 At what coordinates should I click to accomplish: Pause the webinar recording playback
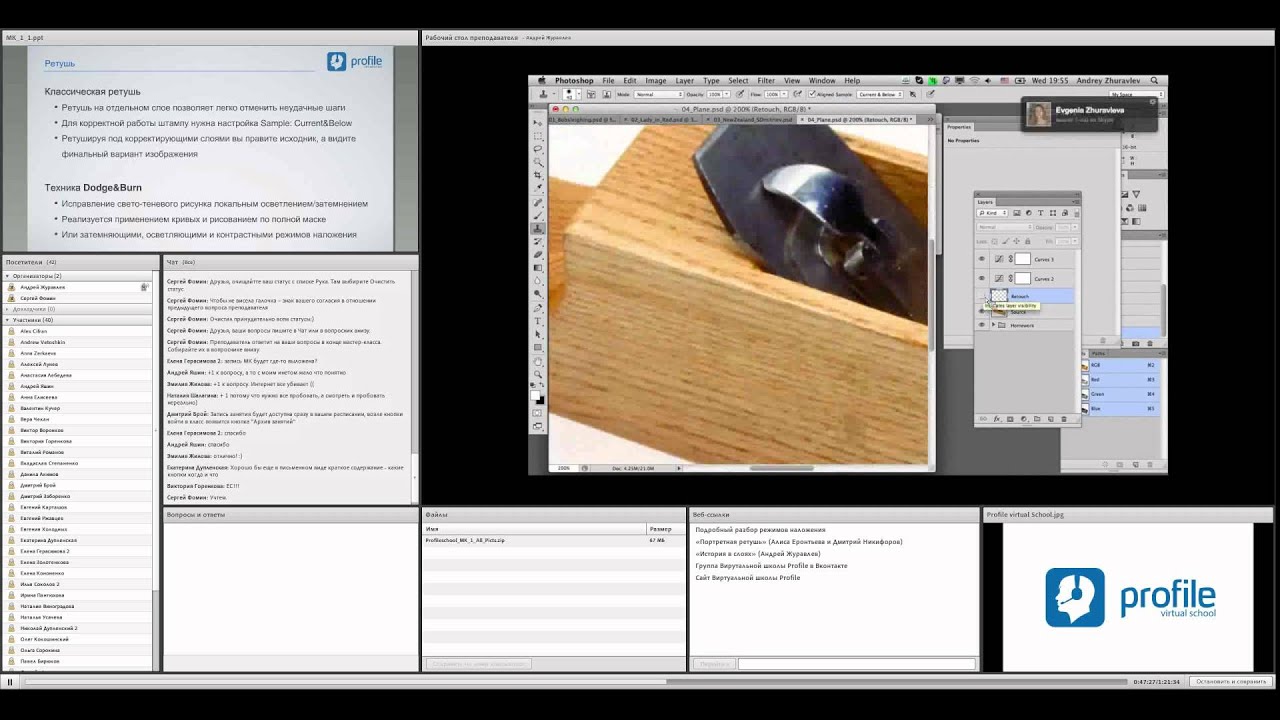[x=10, y=682]
